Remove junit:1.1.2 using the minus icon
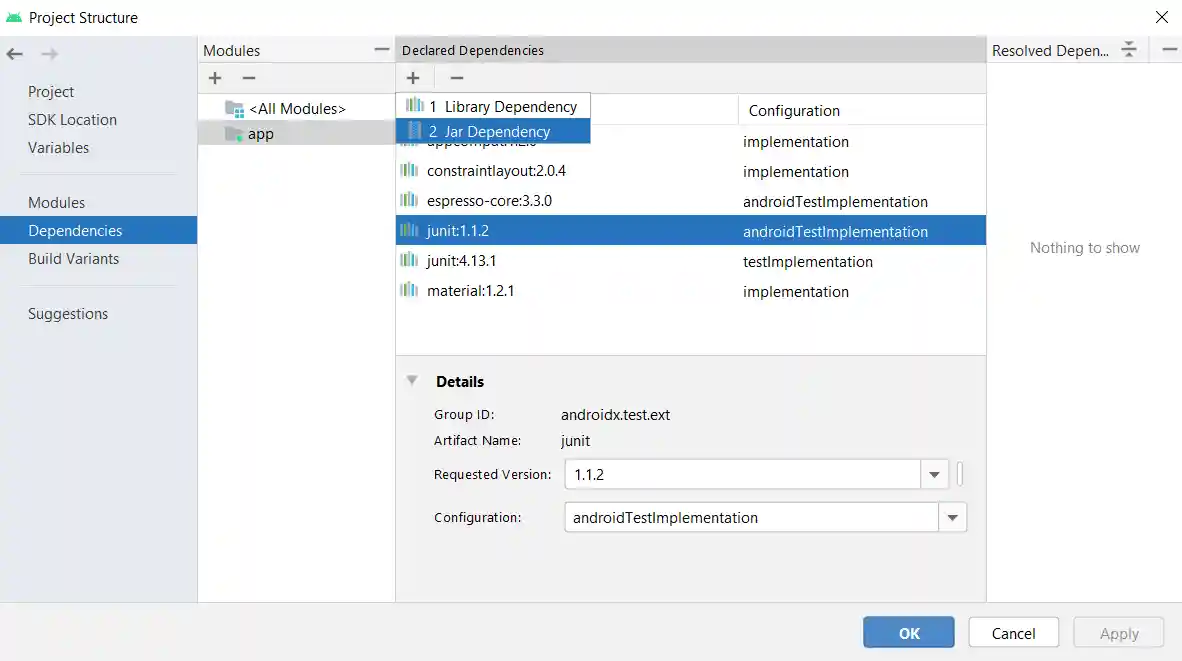The height and width of the screenshot is (661, 1182). (x=457, y=78)
